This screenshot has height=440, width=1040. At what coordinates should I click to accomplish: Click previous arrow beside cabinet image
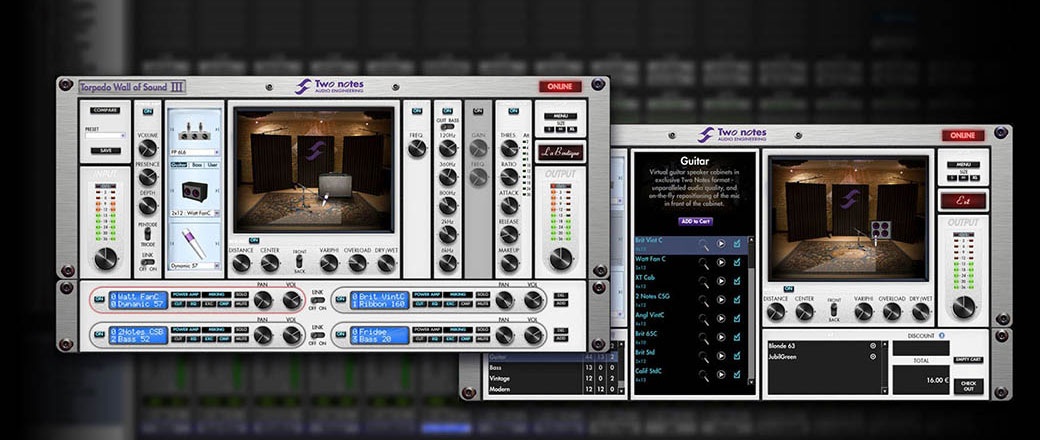173,192
